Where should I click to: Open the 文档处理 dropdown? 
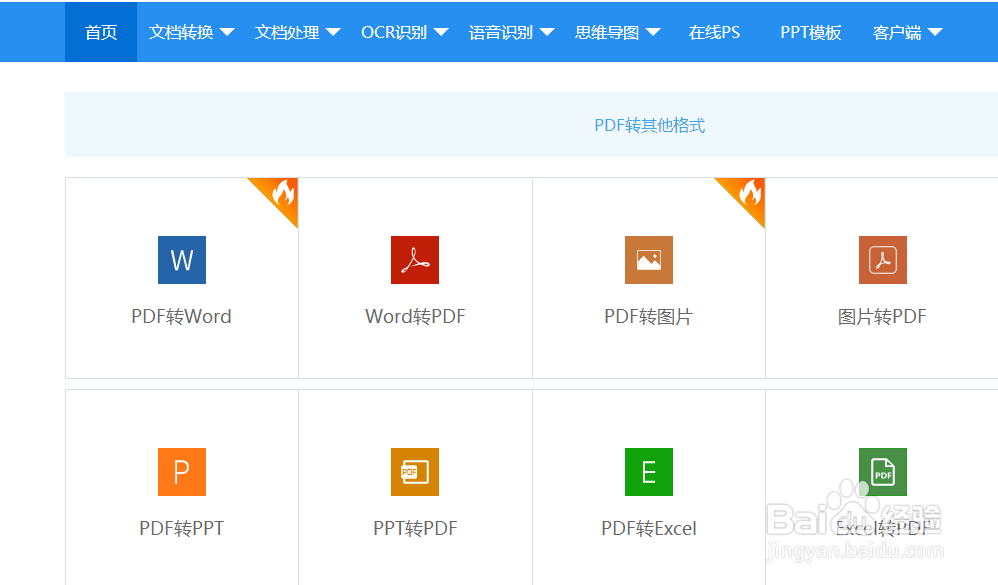pyautogui.click(x=297, y=31)
